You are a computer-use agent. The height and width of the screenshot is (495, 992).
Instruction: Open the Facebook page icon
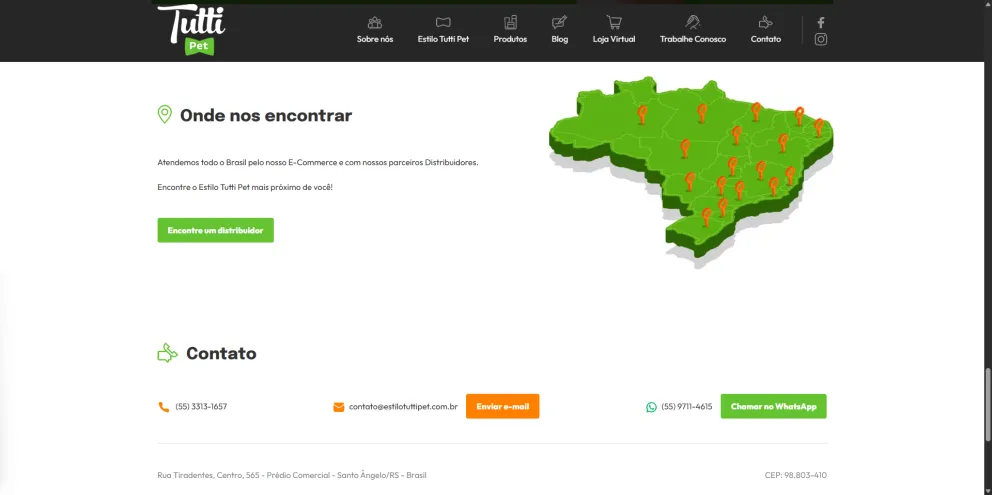(821, 23)
